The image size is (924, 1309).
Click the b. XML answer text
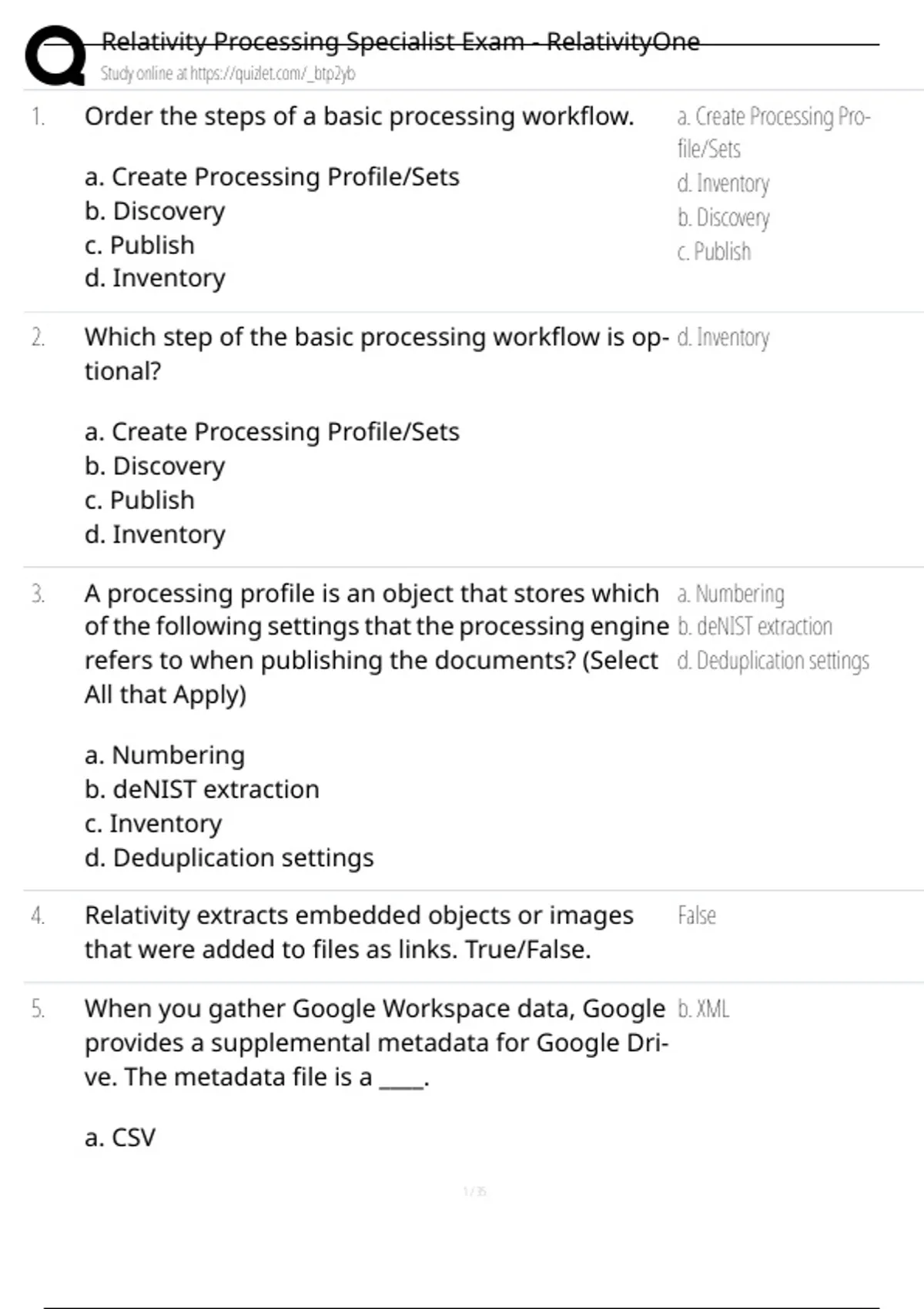click(x=703, y=1009)
